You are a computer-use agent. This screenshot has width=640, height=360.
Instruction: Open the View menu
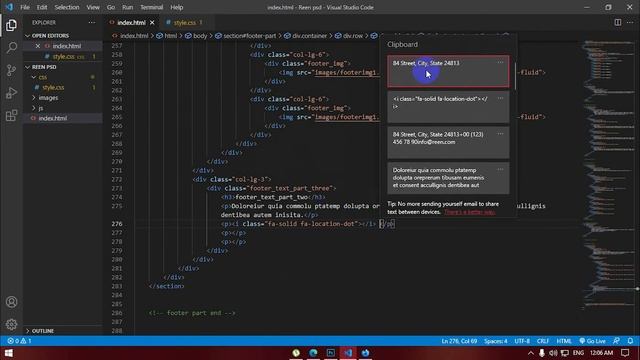point(93,7)
